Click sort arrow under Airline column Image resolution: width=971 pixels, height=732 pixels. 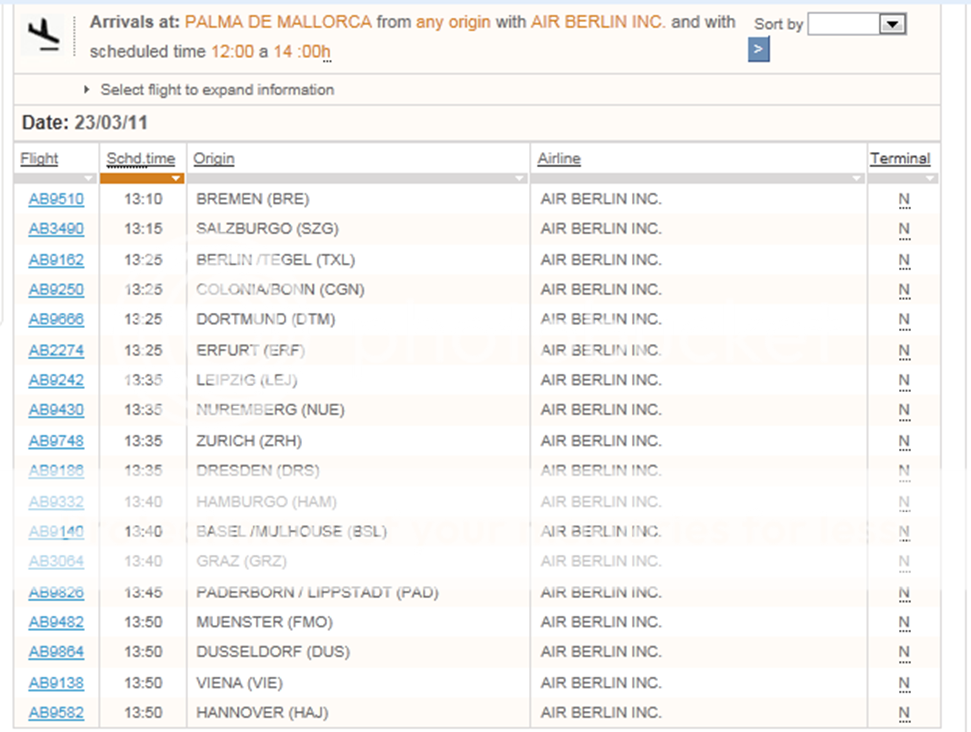tap(856, 178)
